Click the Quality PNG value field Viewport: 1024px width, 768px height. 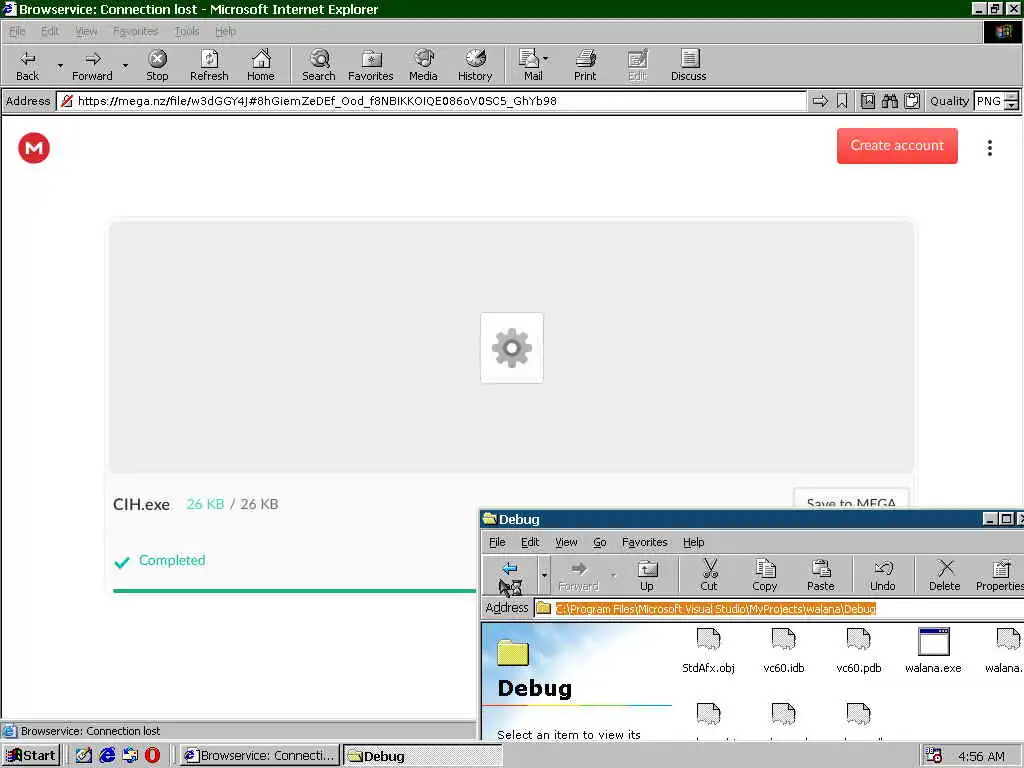[989, 101]
